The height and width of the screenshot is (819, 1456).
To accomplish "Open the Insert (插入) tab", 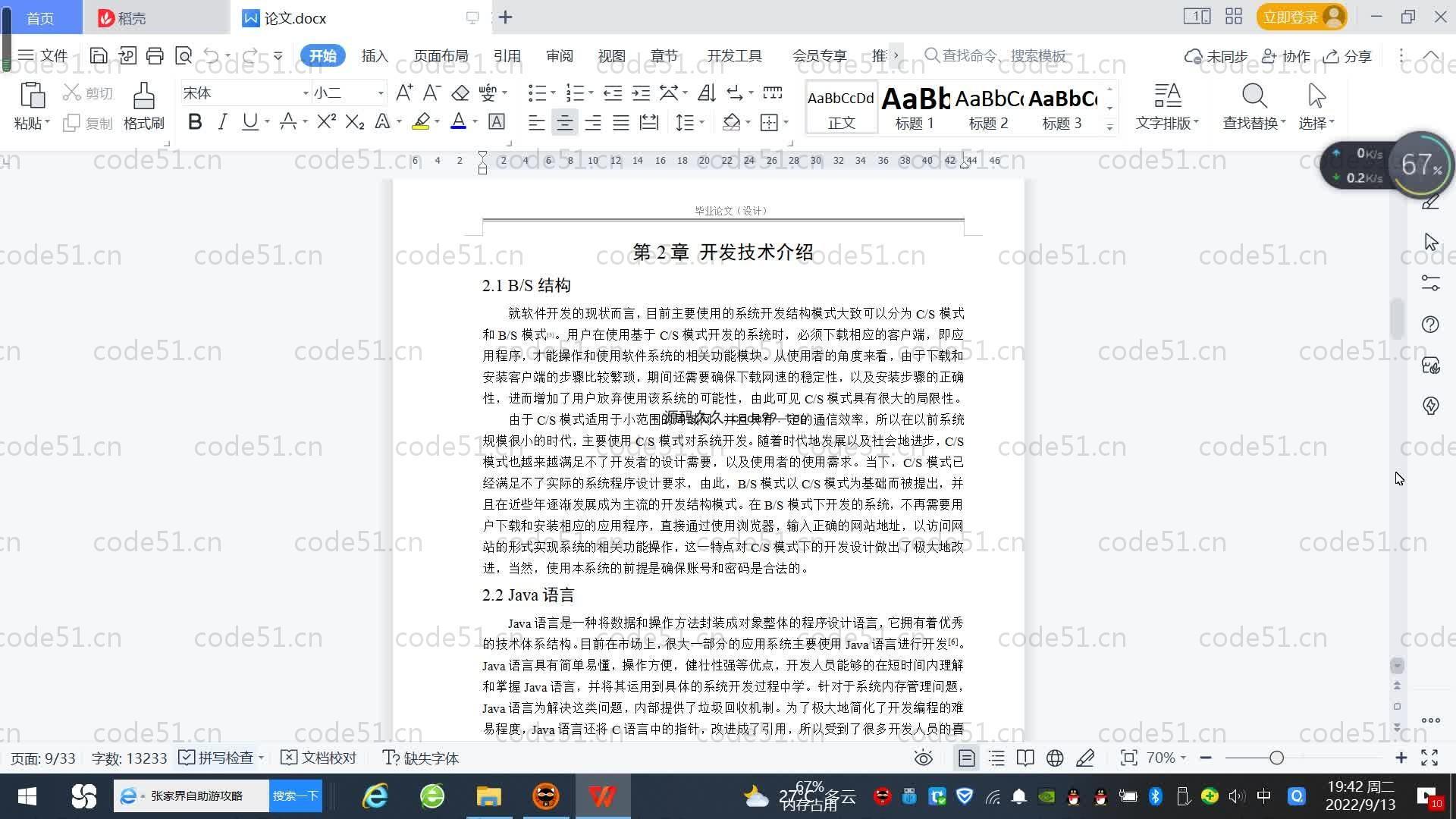I will click(375, 55).
